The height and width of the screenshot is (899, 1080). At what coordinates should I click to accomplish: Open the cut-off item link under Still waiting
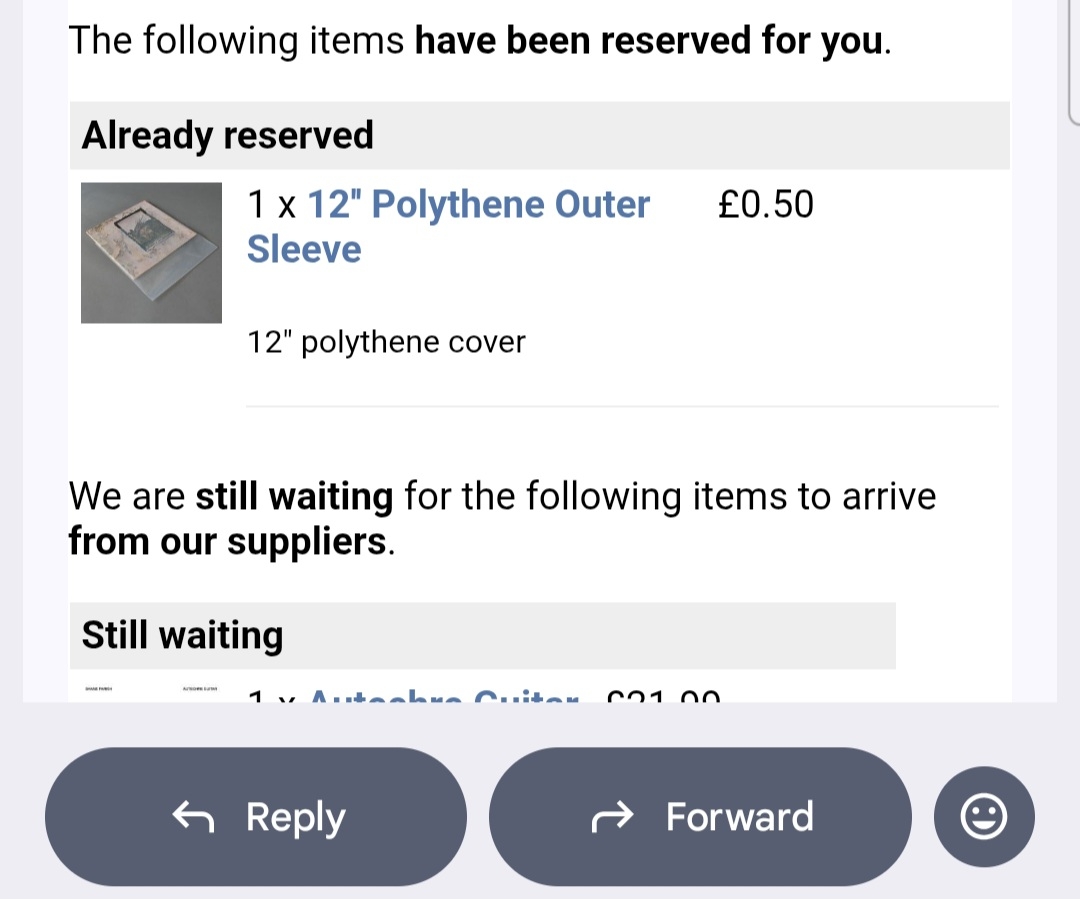[444, 695]
